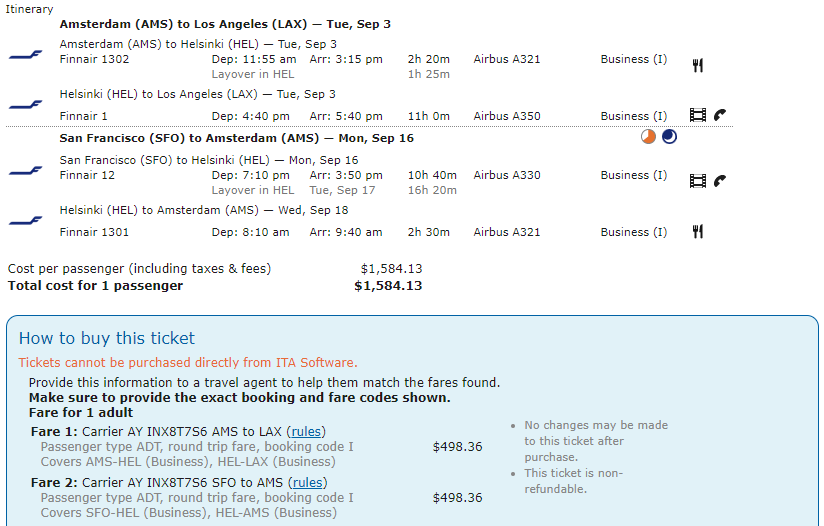
Task: Click the movie icon on Finnair 1 row
Action: pyautogui.click(x=697, y=115)
